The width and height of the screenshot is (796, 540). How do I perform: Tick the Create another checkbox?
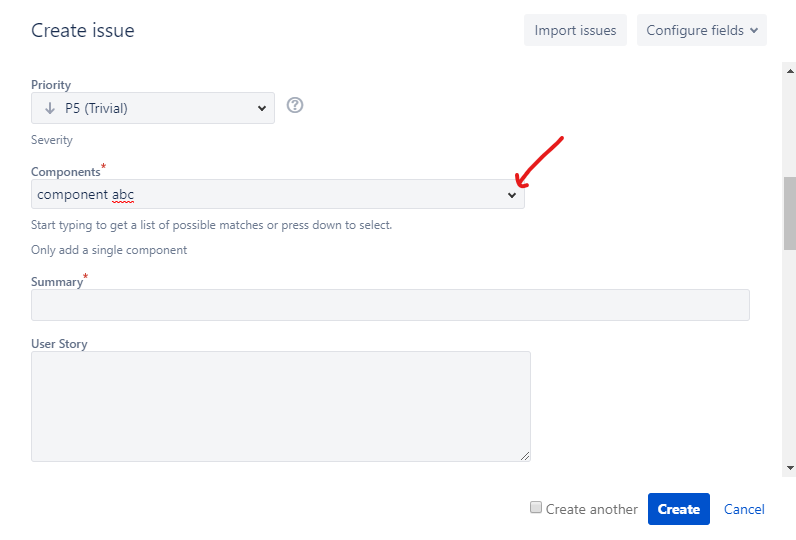(x=536, y=507)
